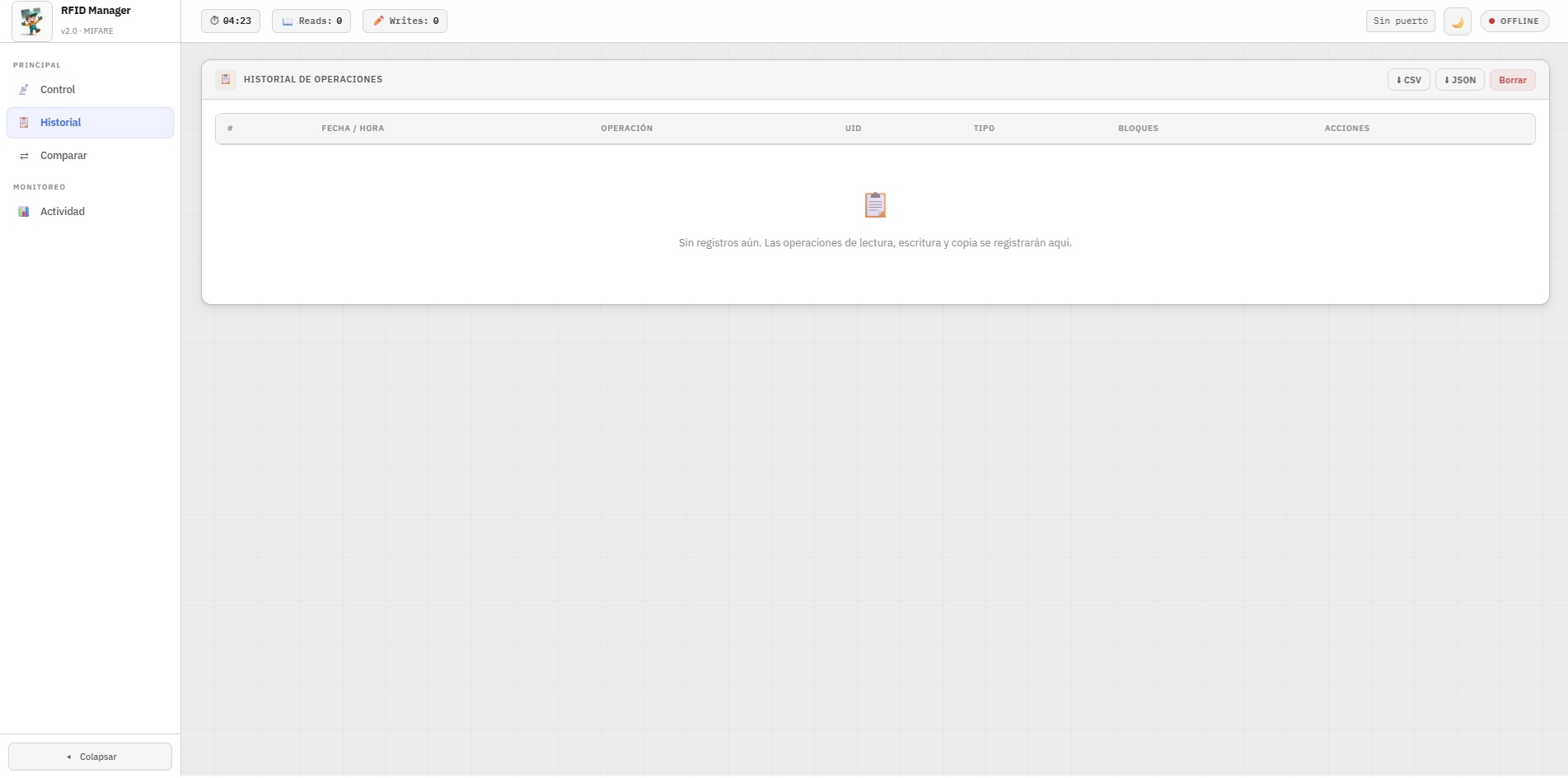Click the RFID Manager mascot logo
The image size is (1568, 778).
point(31,20)
